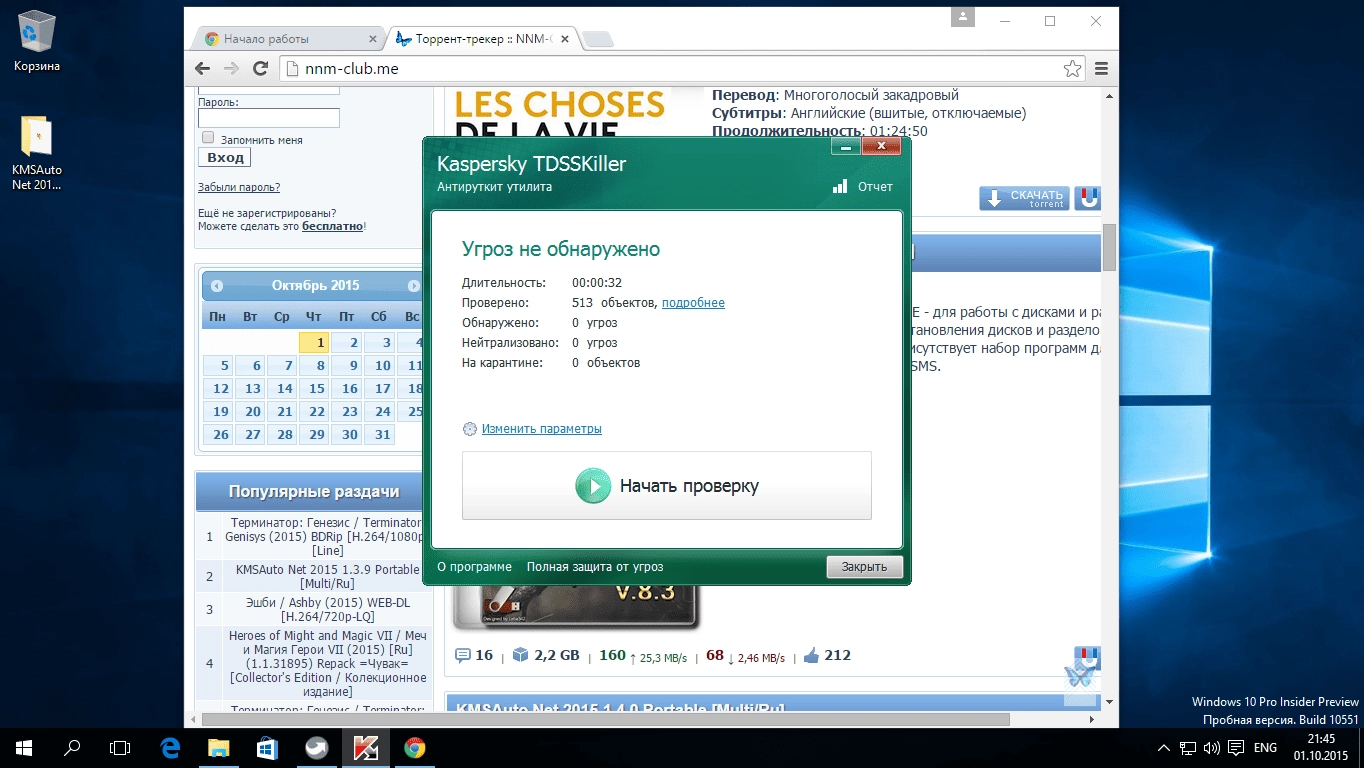Bookmark this page with star icon
The width and height of the screenshot is (1364, 768).
click(1072, 68)
